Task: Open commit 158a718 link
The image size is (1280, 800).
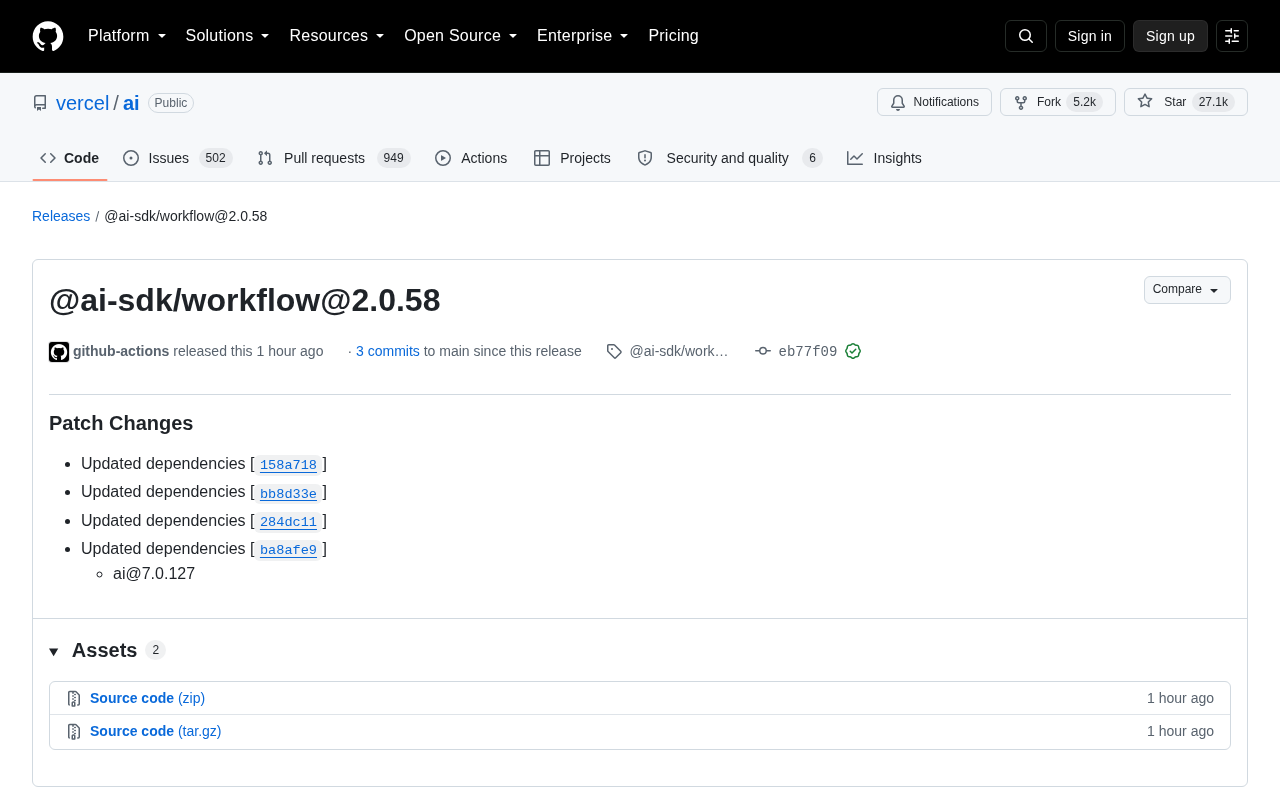Action: point(288,465)
